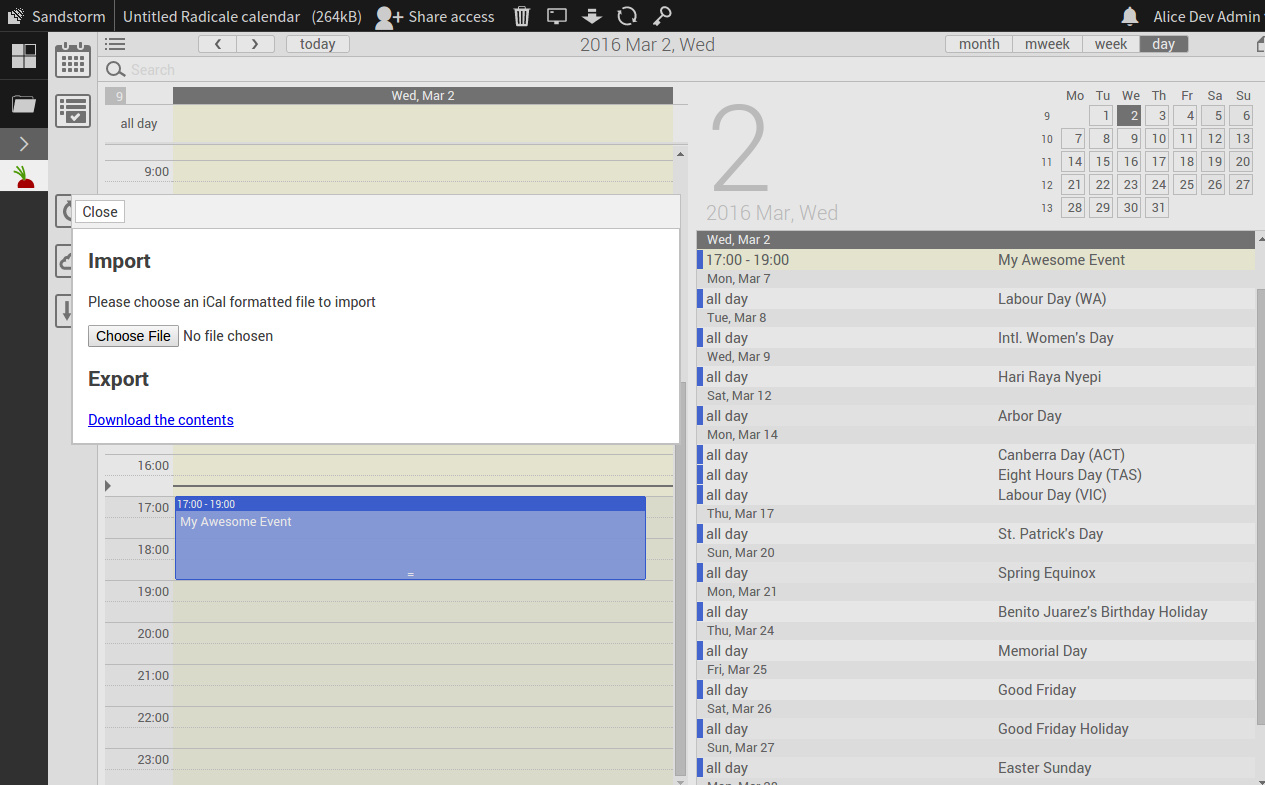Go to the next day arrow
Viewport: 1265px width, 785px height.
[x=256, y=44]
